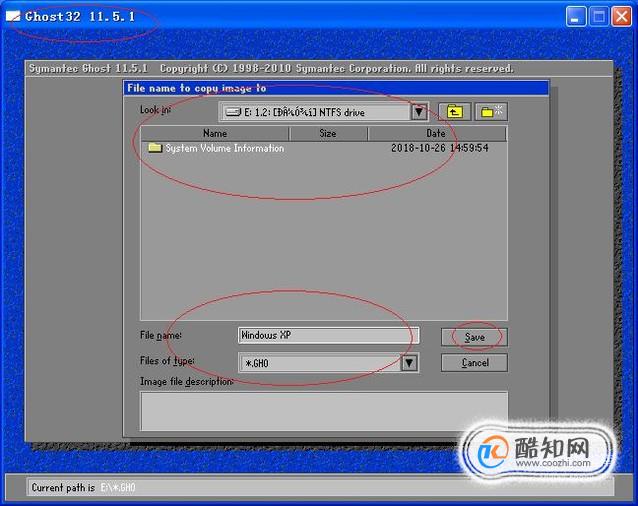Click the Cancel button
Screen dimensions: 638x506
coord(474,362)
